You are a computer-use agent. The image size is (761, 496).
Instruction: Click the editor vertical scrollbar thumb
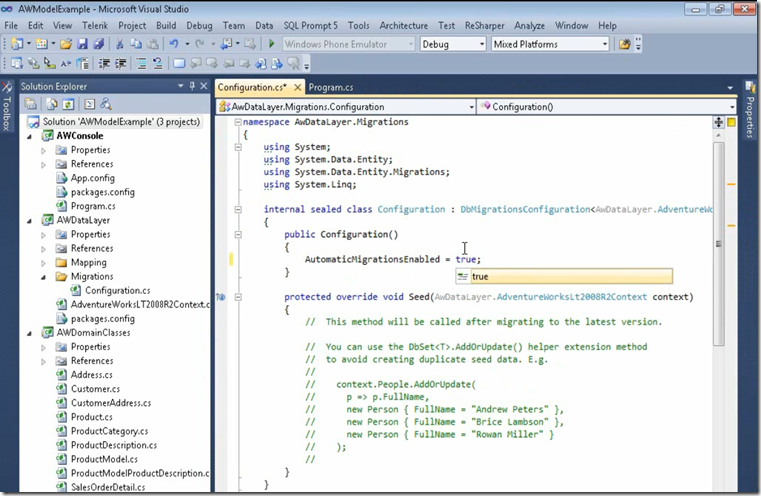[718, 244]
